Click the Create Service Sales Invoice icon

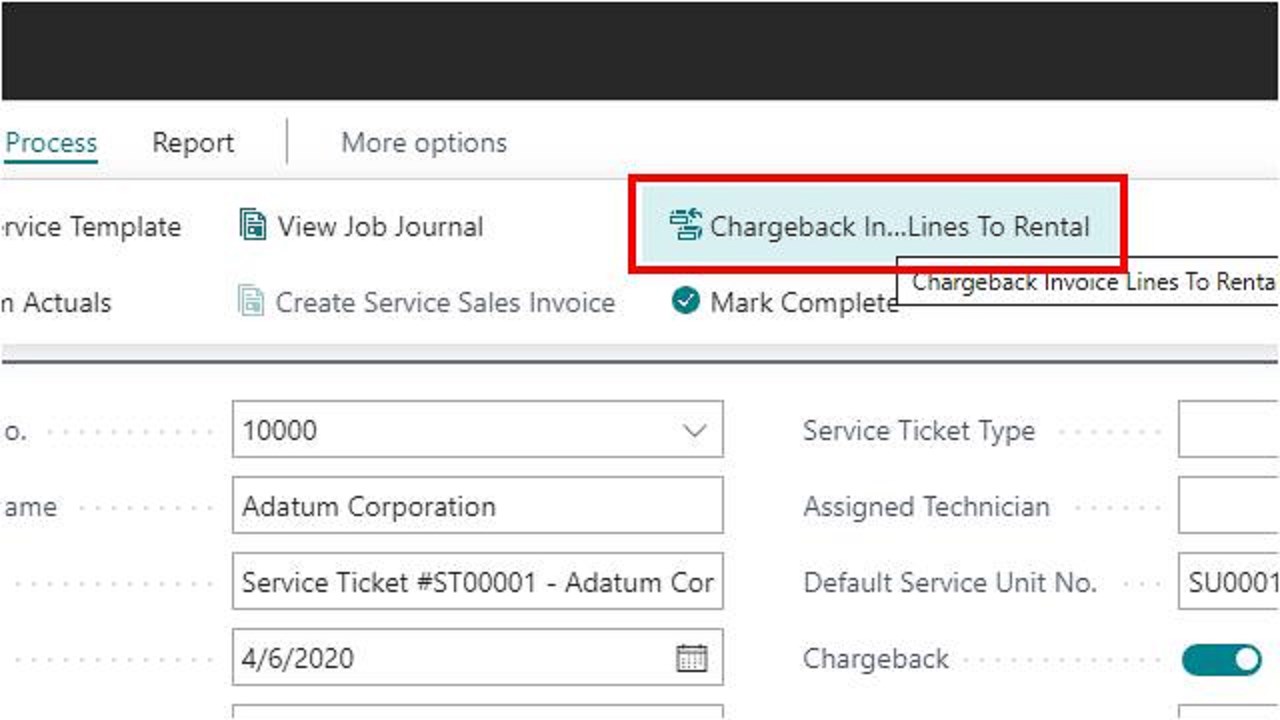[251, 302]
